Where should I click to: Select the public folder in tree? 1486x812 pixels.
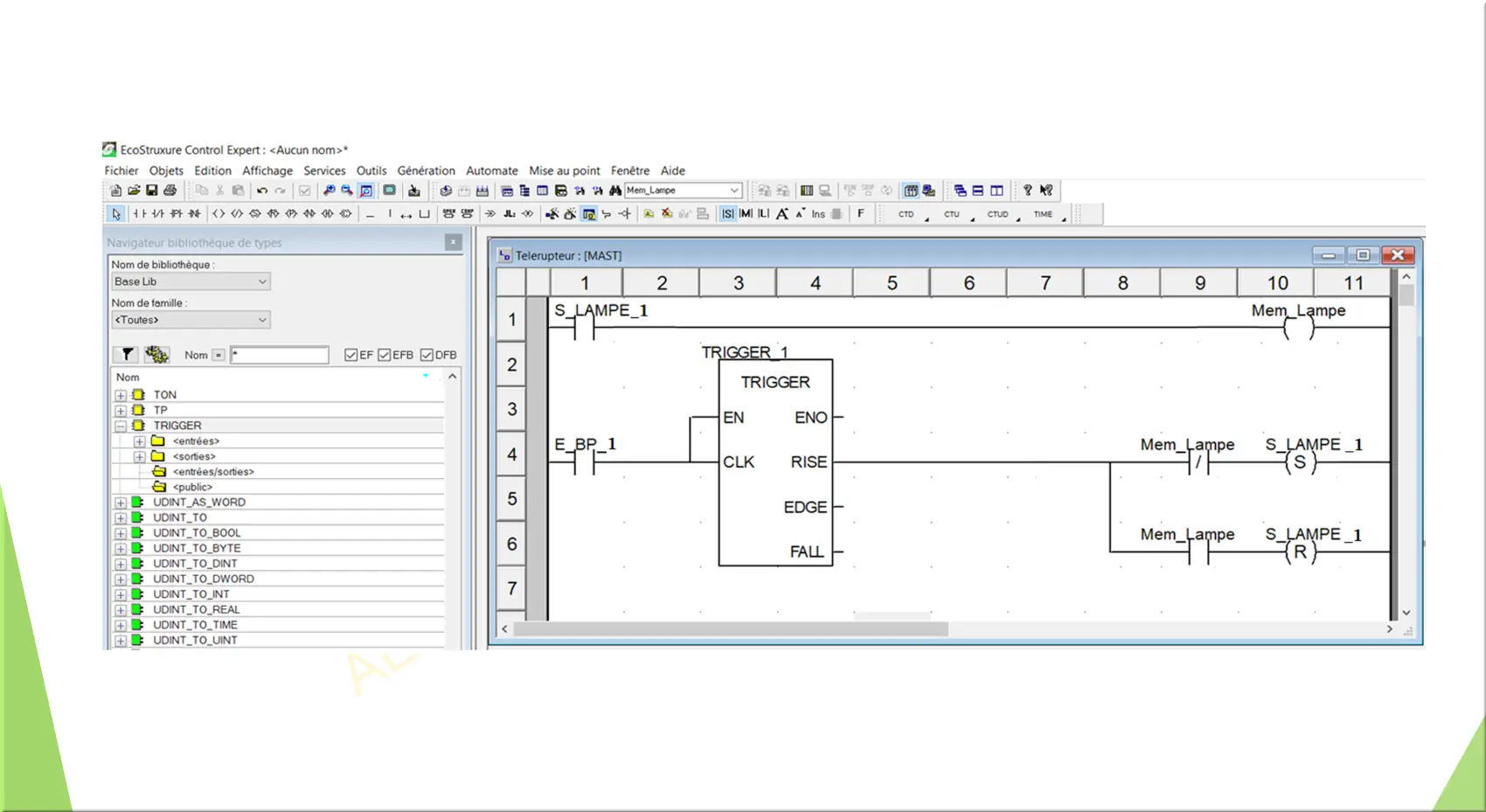(x=192, y=488)
